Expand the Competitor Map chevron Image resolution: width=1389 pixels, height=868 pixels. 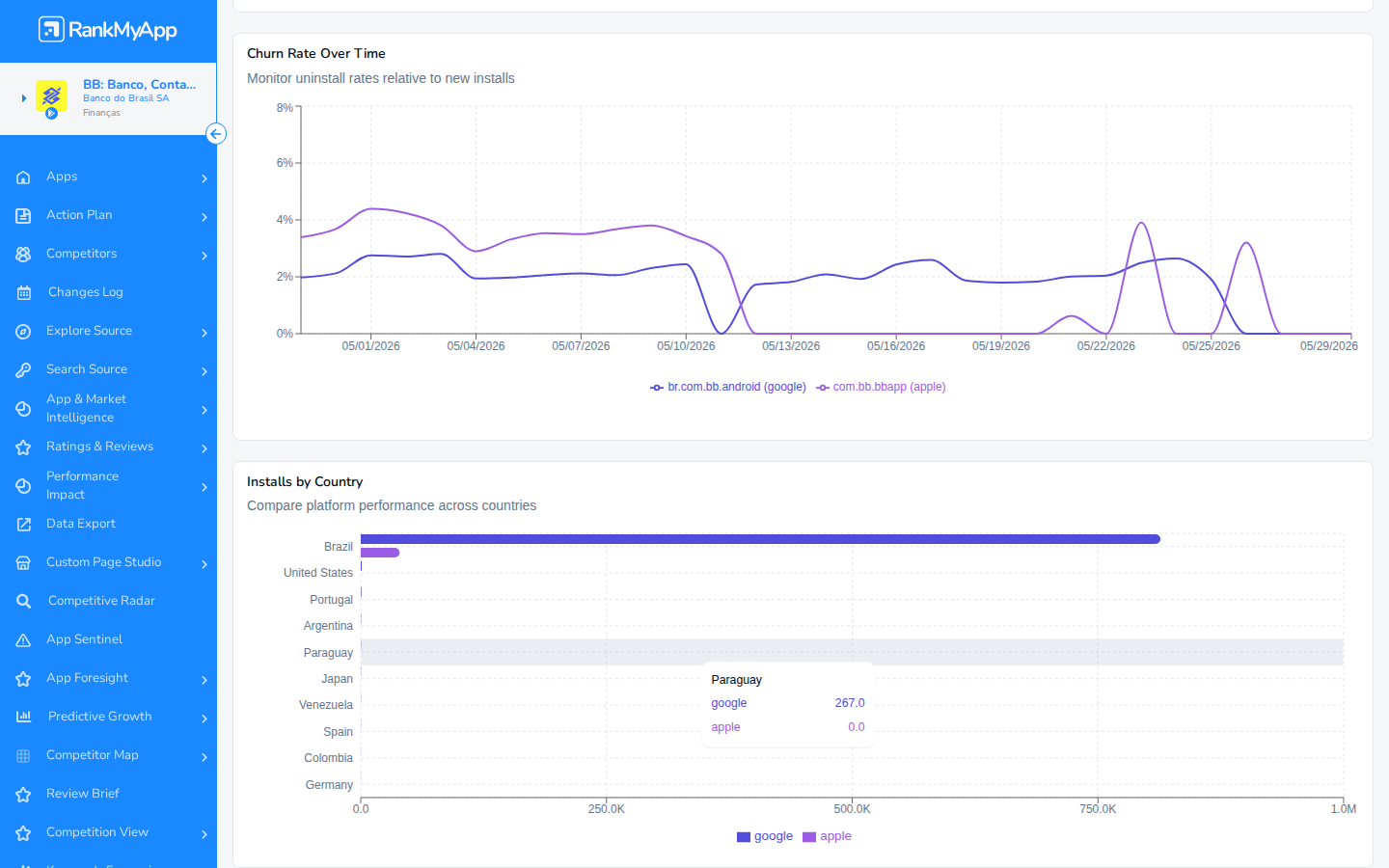click(204, 757)
